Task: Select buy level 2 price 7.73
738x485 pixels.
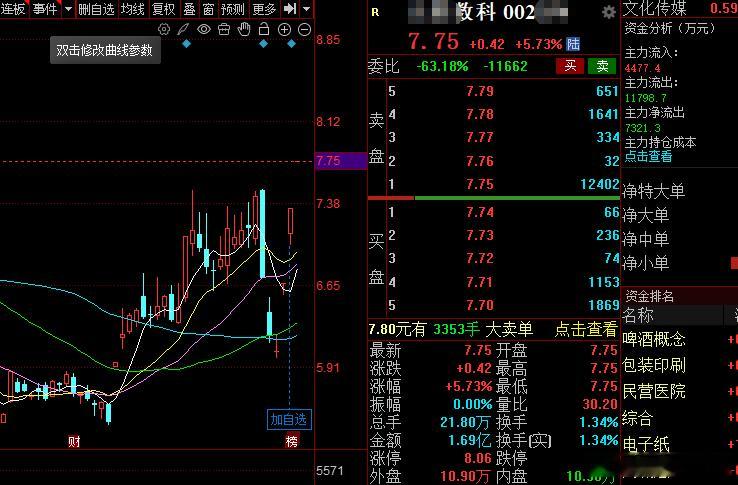Action: [480, 235]
